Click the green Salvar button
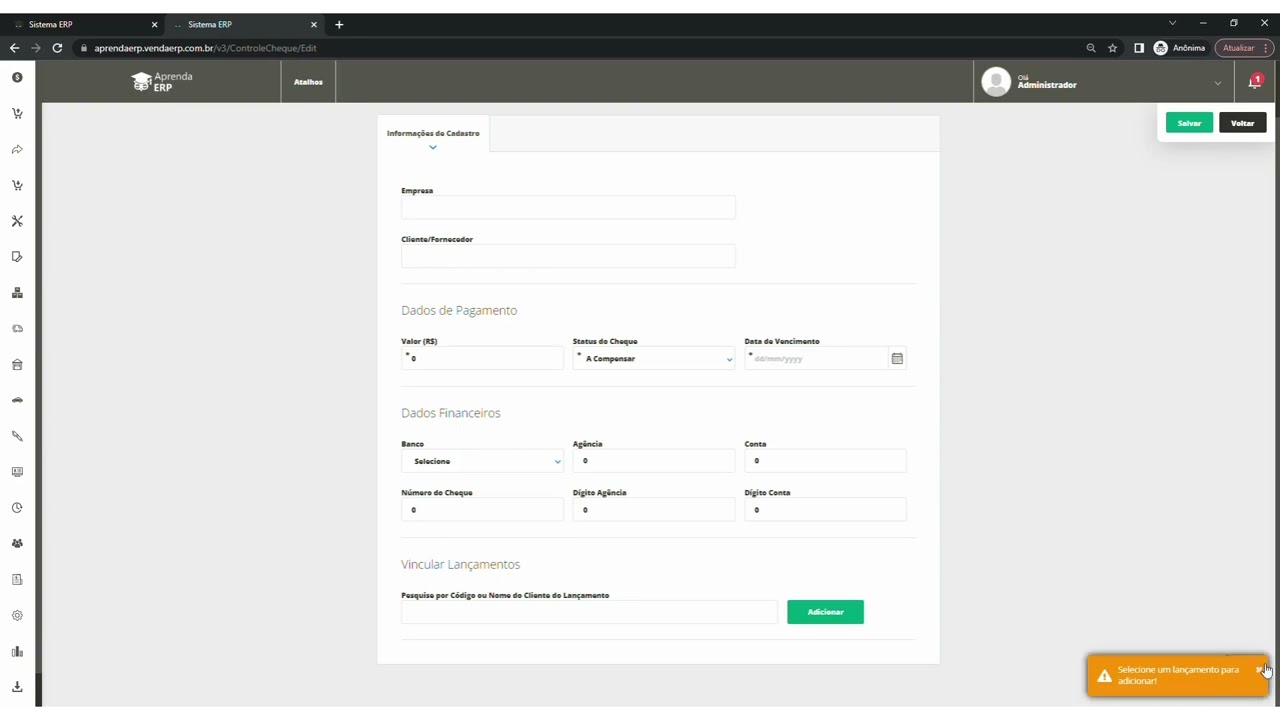The width and height of the screenshot is (1280, 720). click(x=1189, y=123)
